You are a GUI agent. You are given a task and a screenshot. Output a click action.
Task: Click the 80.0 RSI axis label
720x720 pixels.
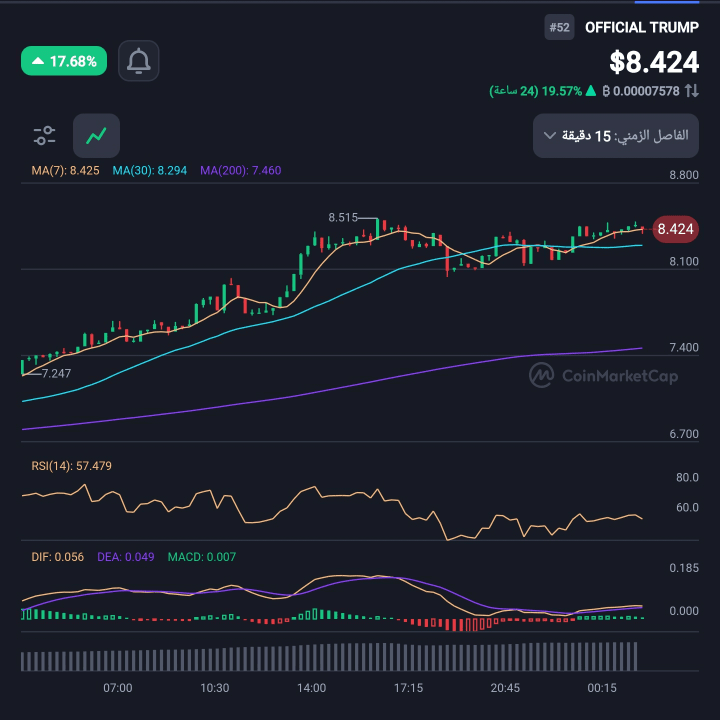pyautogui.click(x=687, y=478)
